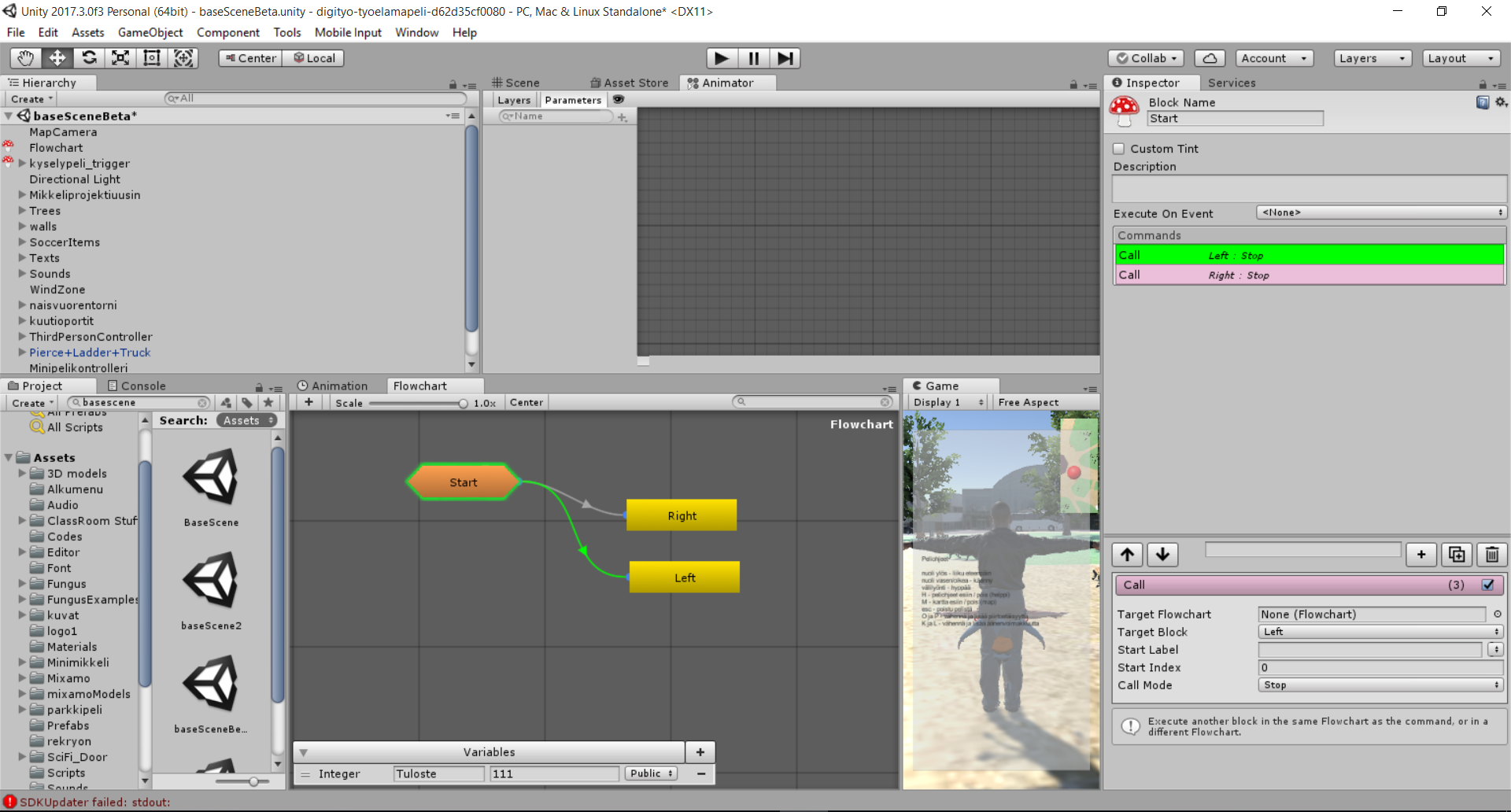The width and height of the screenshot is (1511, 812).
Task: Select the Scale tool icon
Action: click(120, 58)
